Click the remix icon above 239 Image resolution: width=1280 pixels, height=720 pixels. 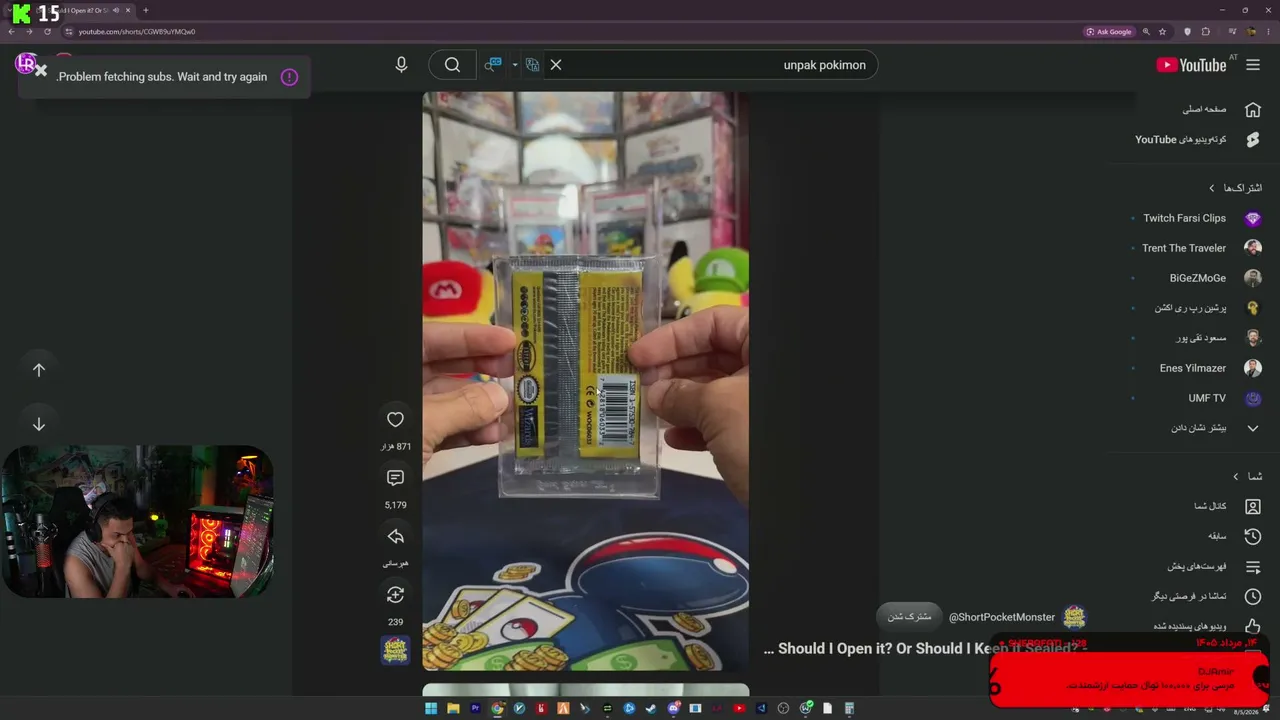coord(395,595)
